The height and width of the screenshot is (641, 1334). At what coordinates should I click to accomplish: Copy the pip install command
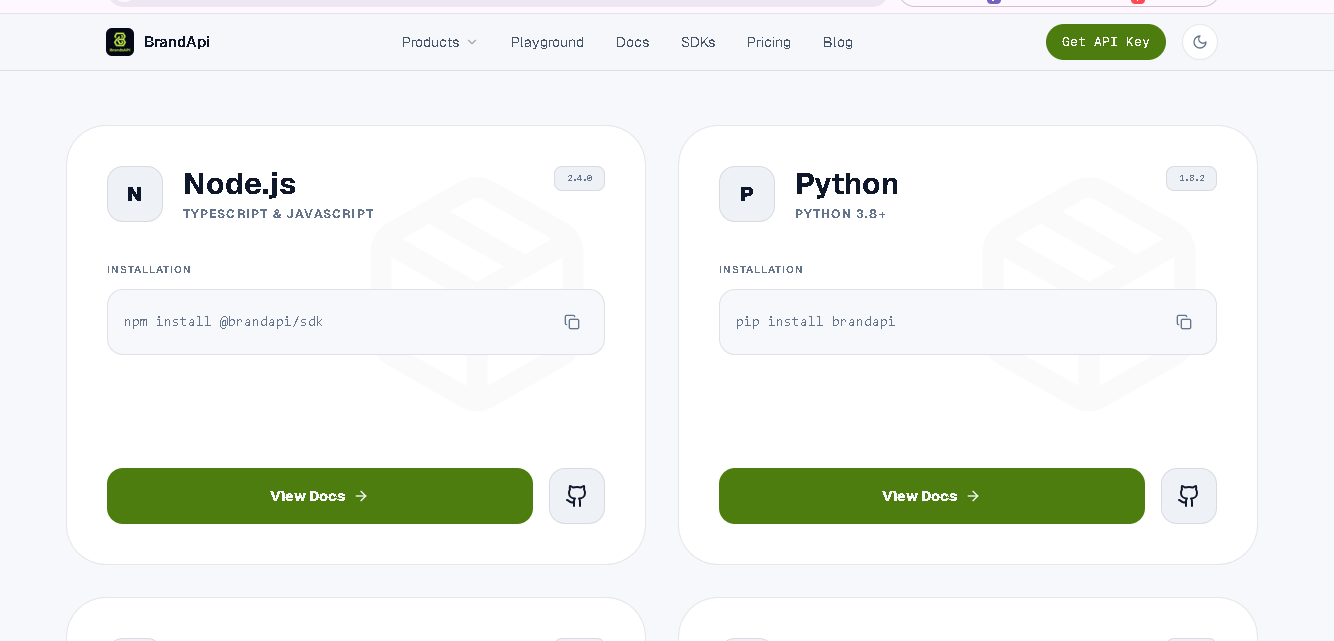point(1184,322)
